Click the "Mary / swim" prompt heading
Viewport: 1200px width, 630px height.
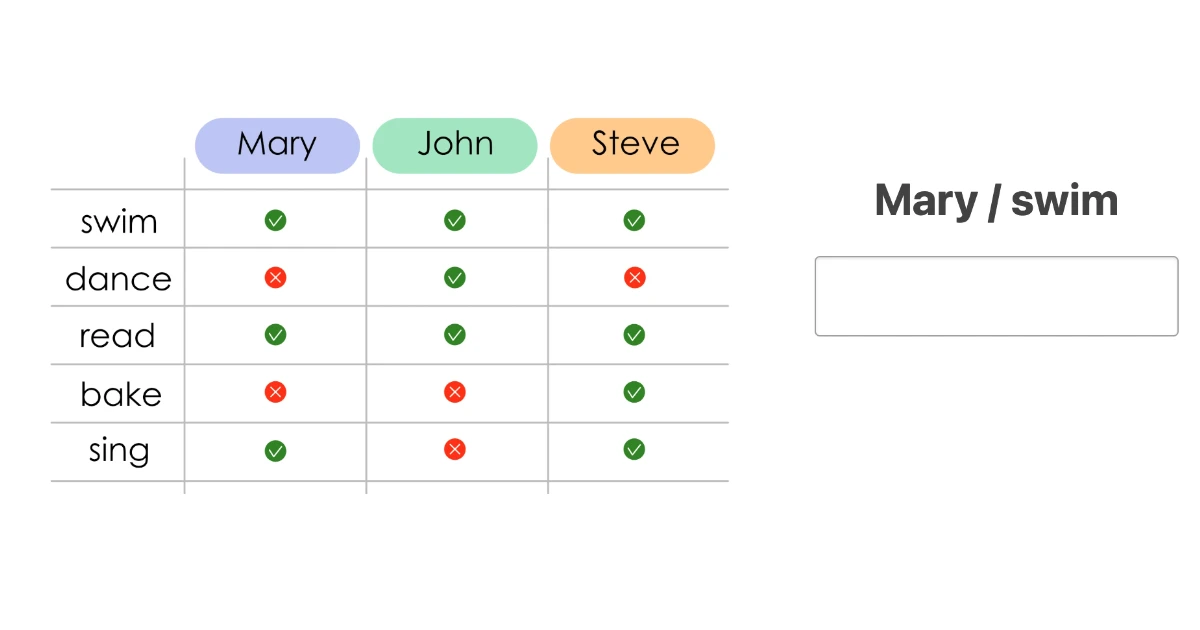coord(996,201)
